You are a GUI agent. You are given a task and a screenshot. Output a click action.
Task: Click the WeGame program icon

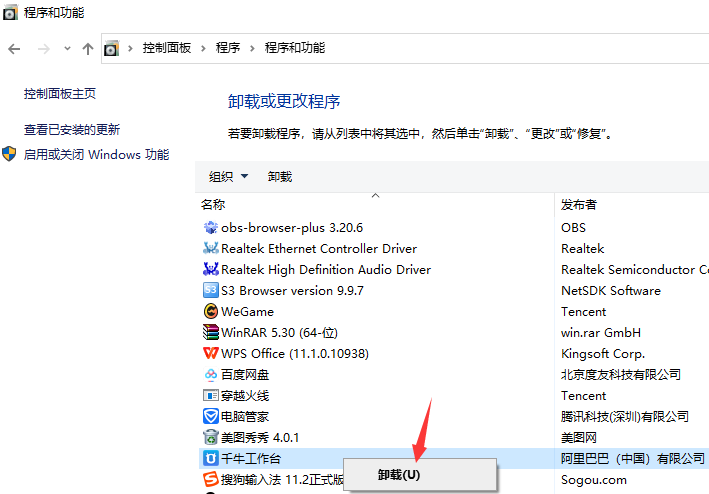pyautogui.click(x=211, y=311)
